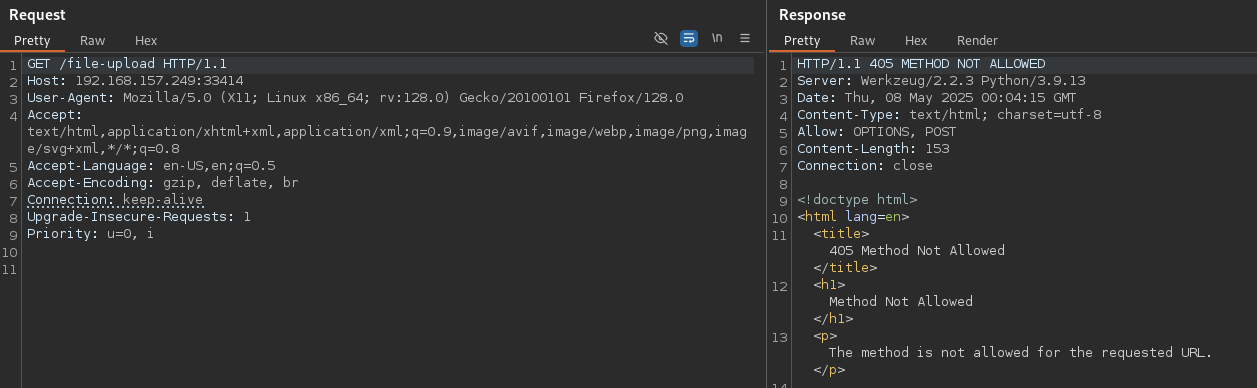Image resolution: width=1257 pixels, height=388 pixels.
Task: Click the Content-Type: text/html; charset=utf-8 line
Action: (x=949, y=115)
